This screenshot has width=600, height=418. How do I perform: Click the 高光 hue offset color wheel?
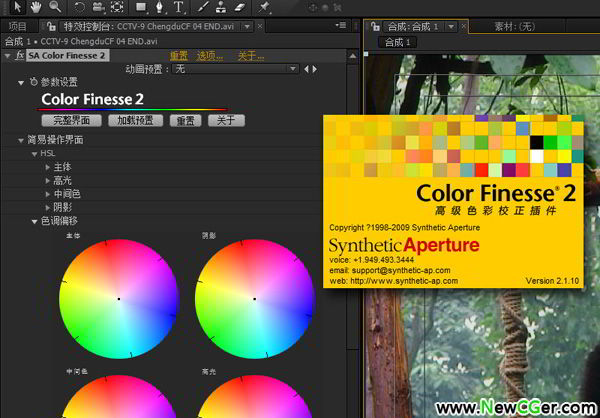coord(254,397)
